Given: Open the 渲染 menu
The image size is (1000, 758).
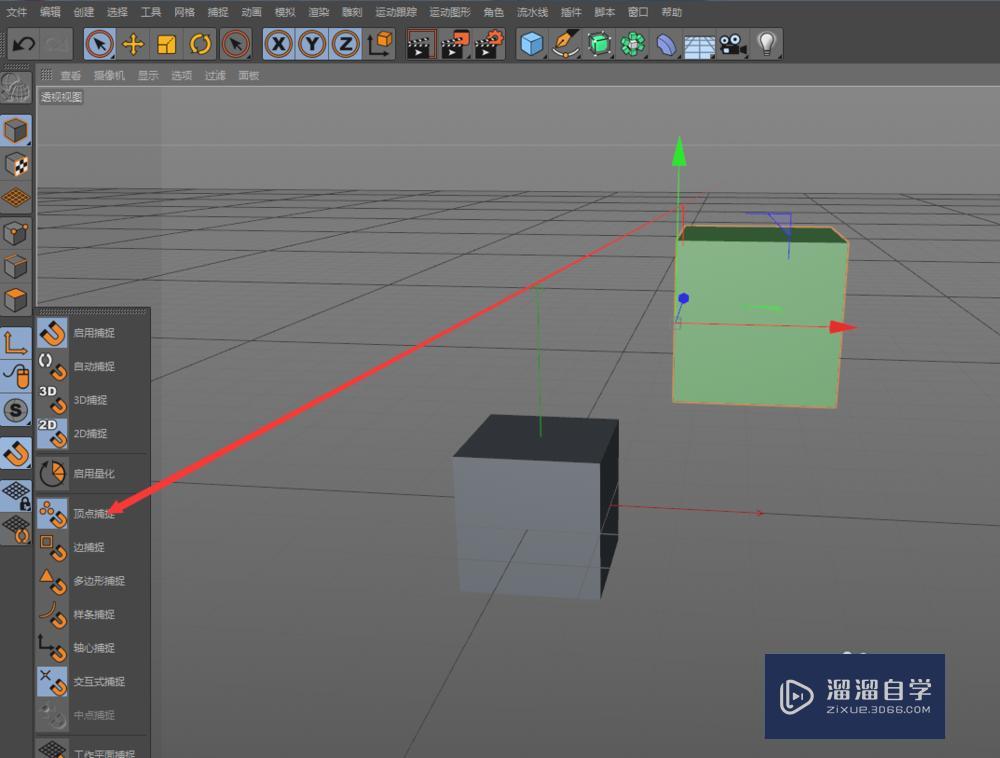Looking at the screenshot, I should 318,11.
